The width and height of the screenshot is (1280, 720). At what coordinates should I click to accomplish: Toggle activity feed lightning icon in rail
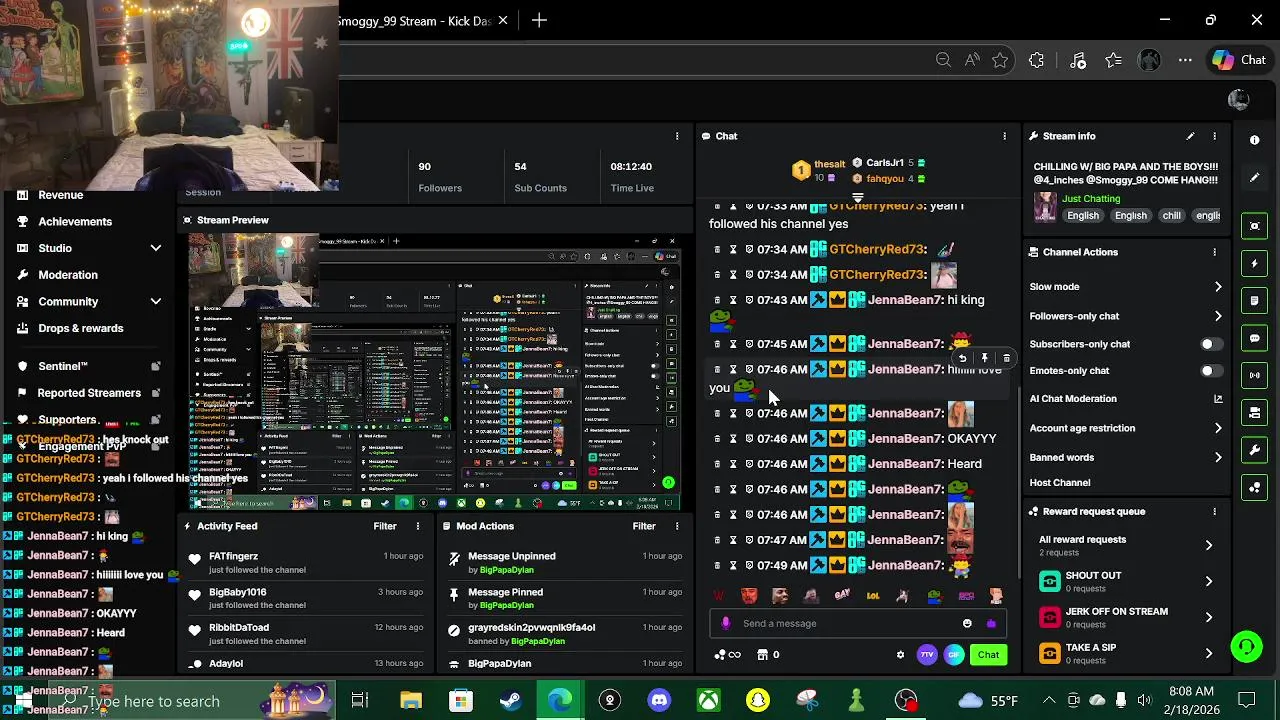(x=1255, y=263)
